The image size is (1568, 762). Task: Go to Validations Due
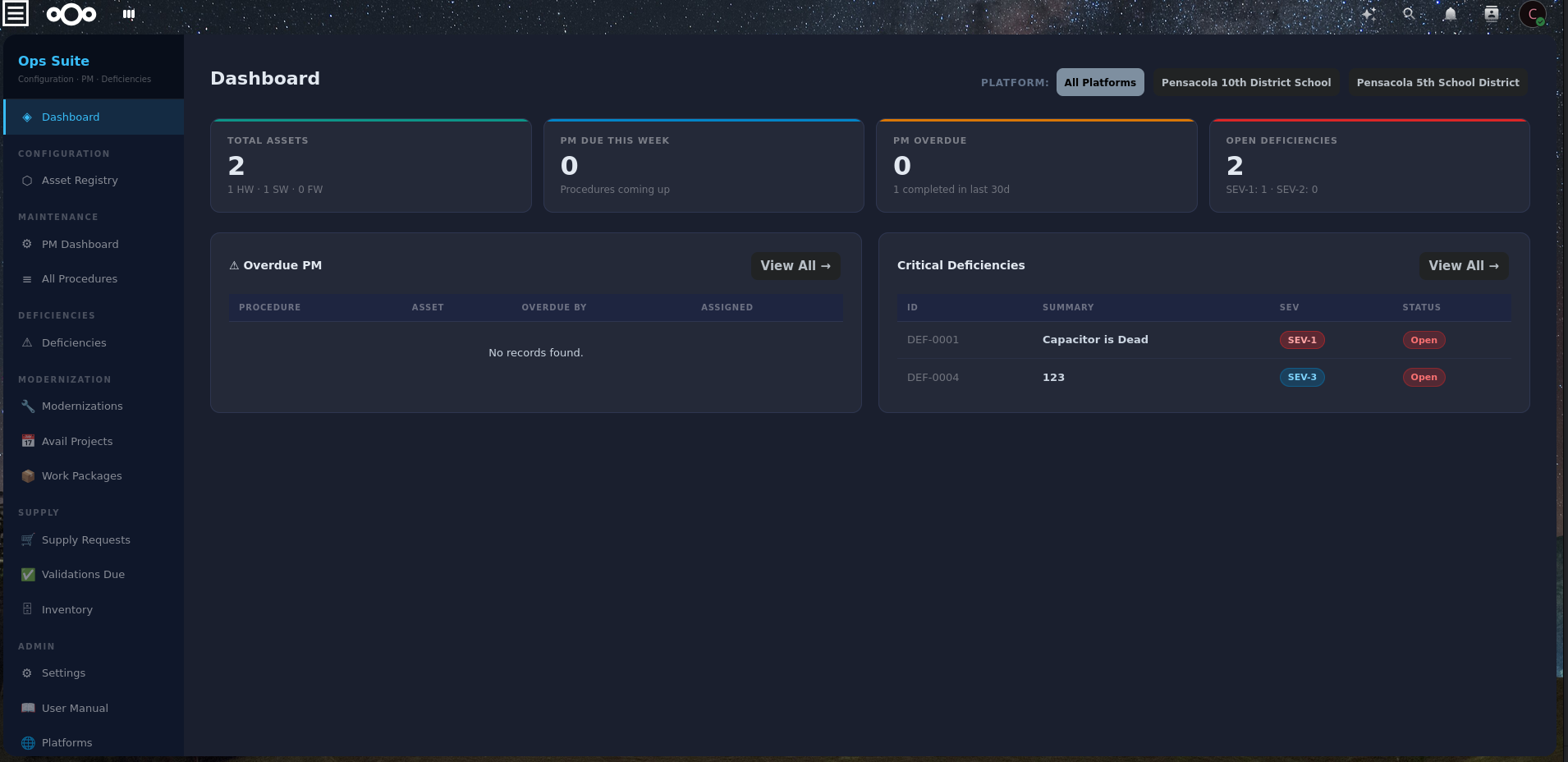[94, 575]
